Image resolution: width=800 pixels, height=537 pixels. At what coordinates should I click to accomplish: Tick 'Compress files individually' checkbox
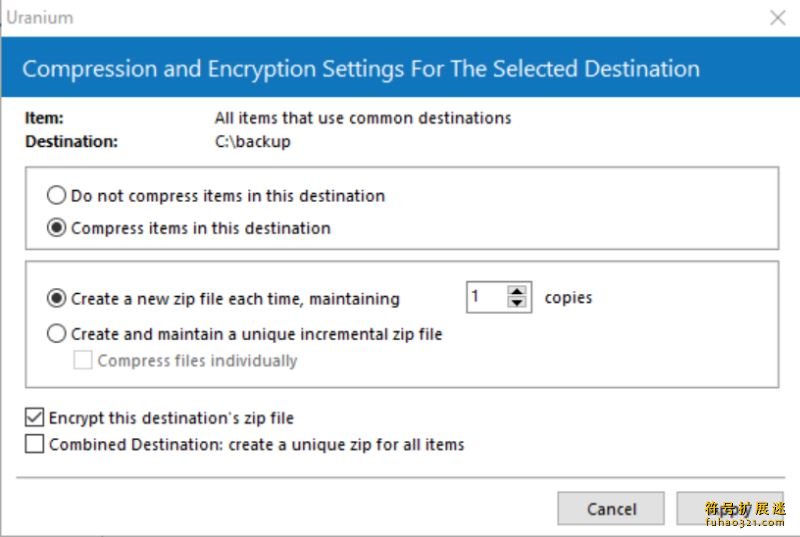pos(83,360)
